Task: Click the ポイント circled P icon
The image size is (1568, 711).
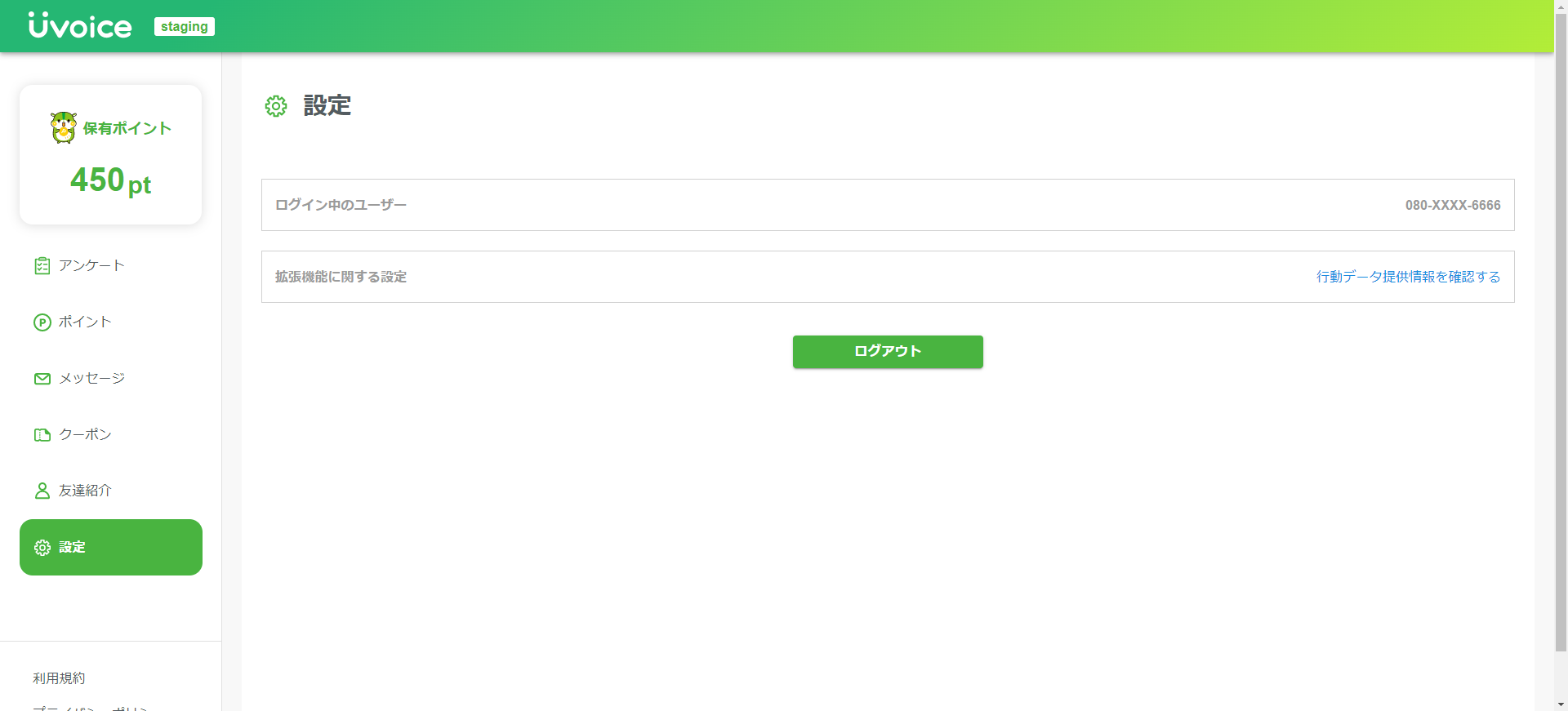Action: click(x=42, y=322)
